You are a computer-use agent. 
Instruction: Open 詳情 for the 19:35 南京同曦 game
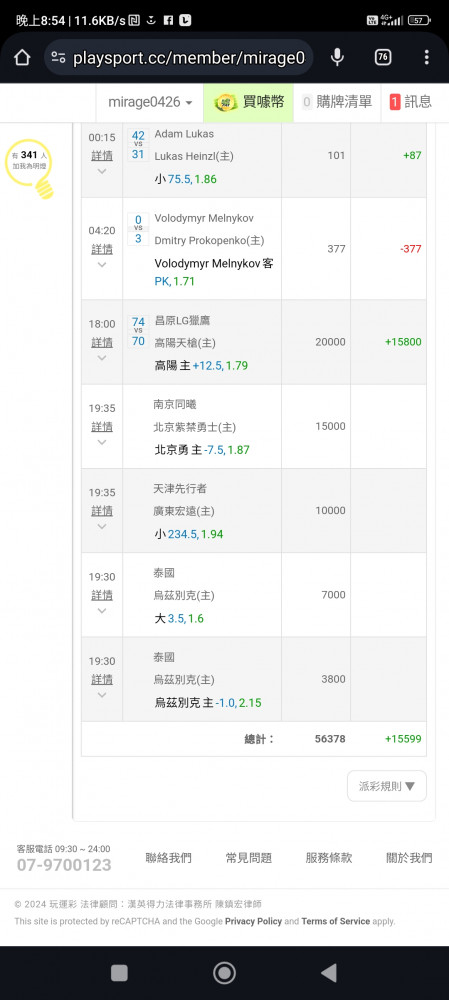point(102,427)
